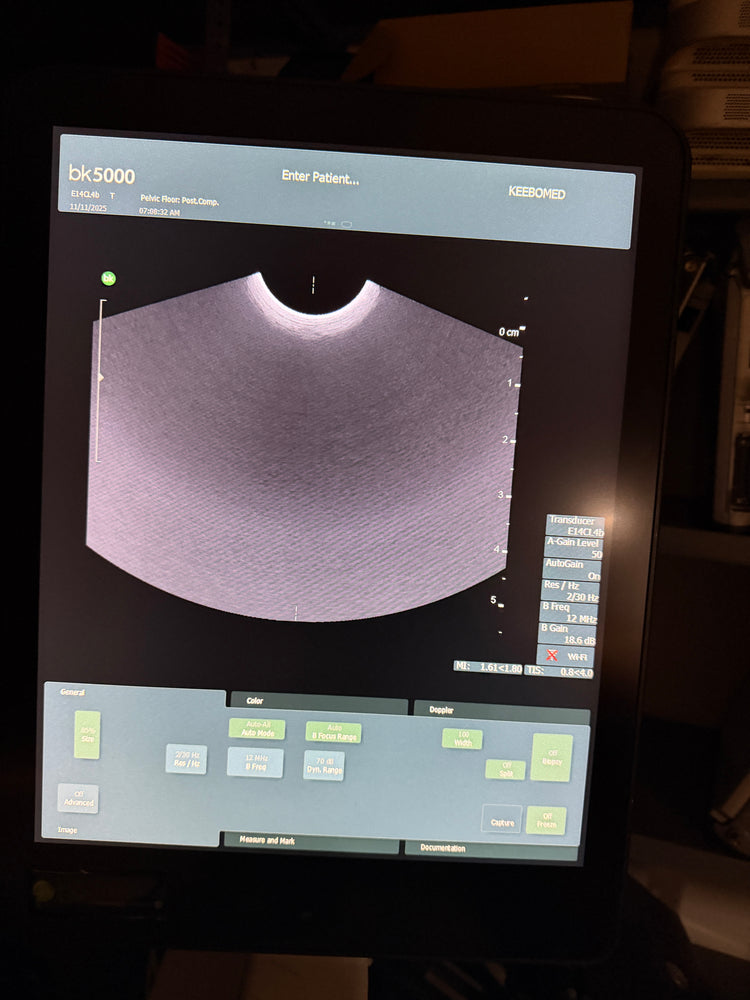Click the A-Gain Level tile

[x=573, y=547]
